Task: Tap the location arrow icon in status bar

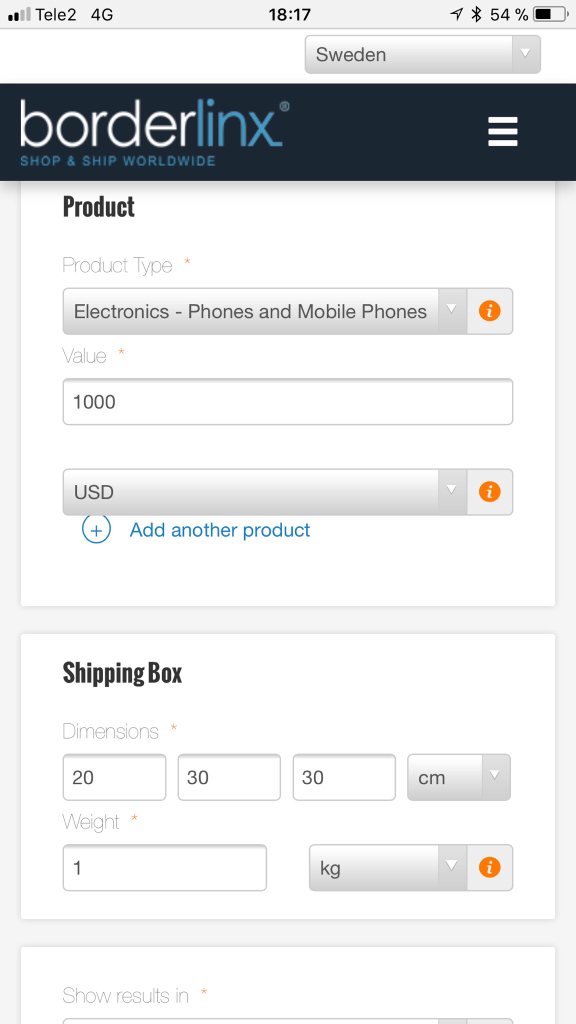Action: click(456, 14)
